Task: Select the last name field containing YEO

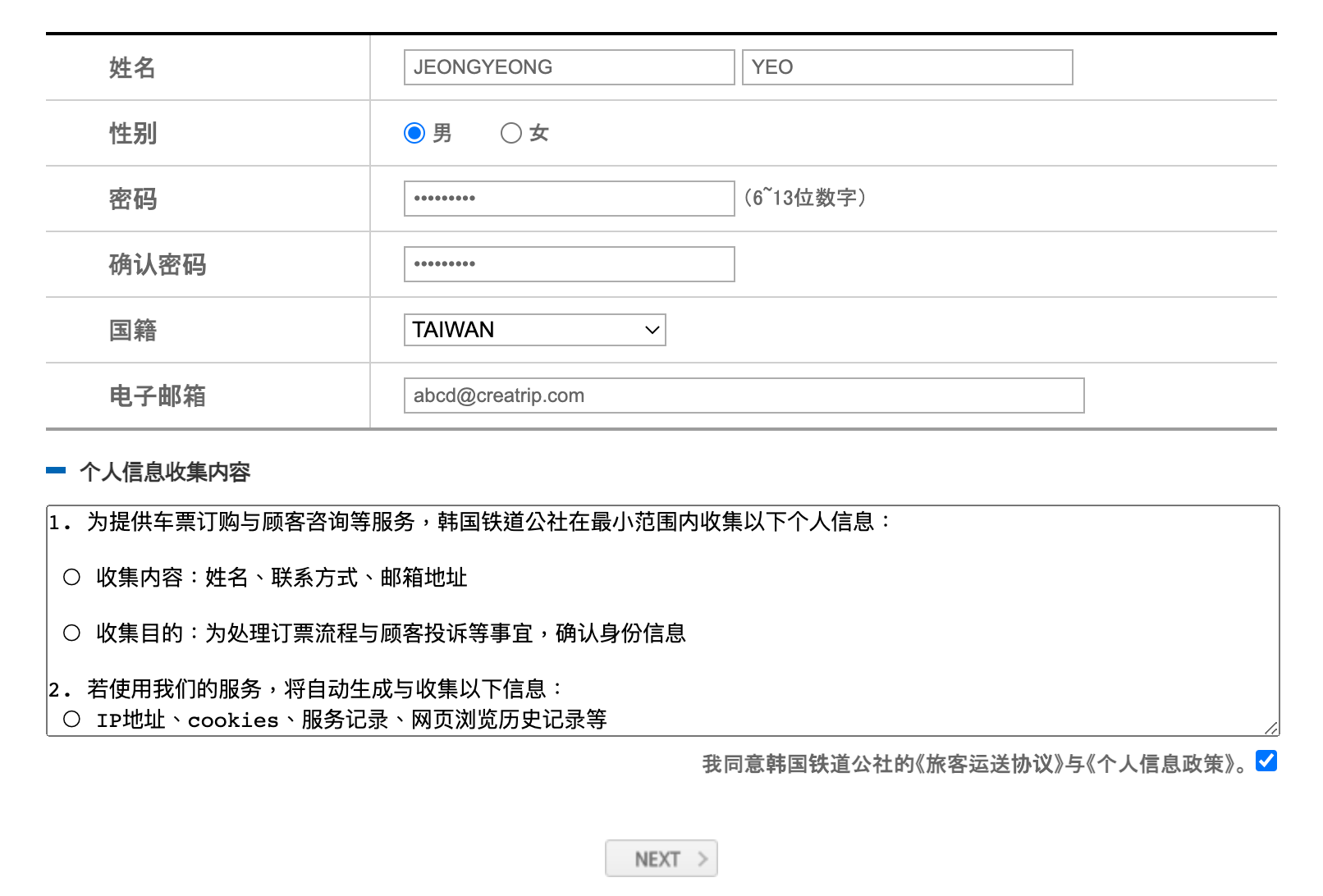Action: (907, 67)
